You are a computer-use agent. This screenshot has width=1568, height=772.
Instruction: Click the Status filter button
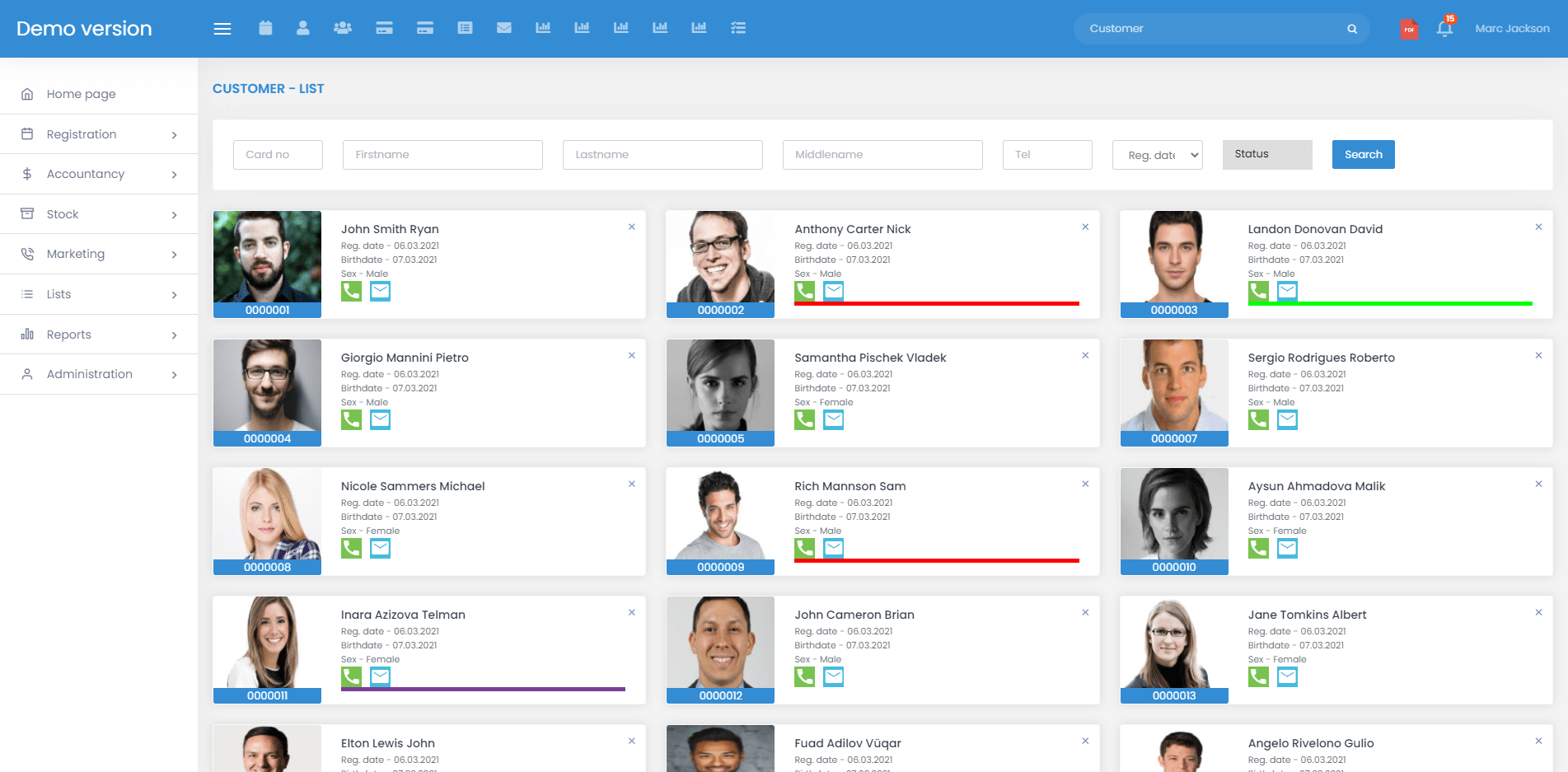(1266, 154)
